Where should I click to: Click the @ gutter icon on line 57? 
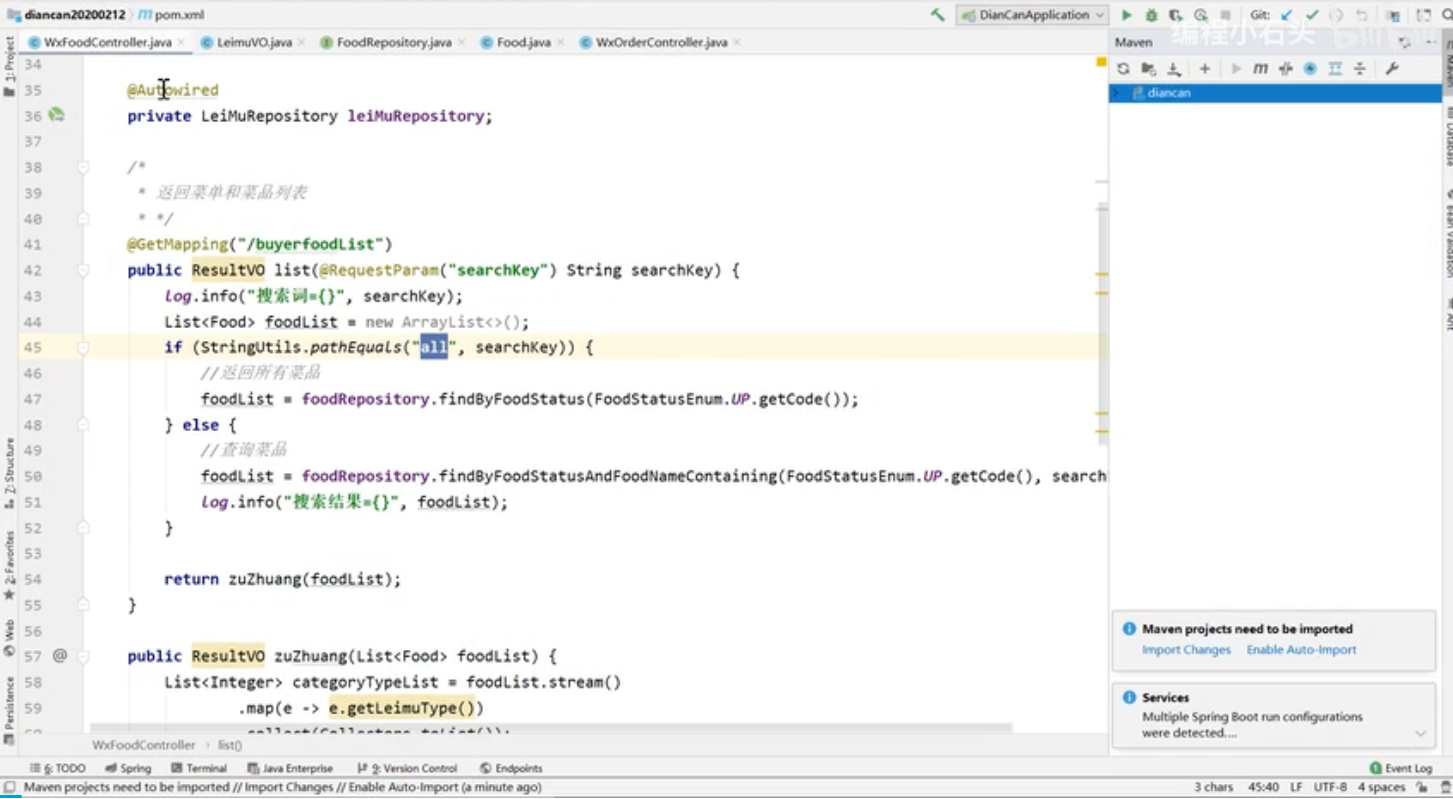(59, 656)
